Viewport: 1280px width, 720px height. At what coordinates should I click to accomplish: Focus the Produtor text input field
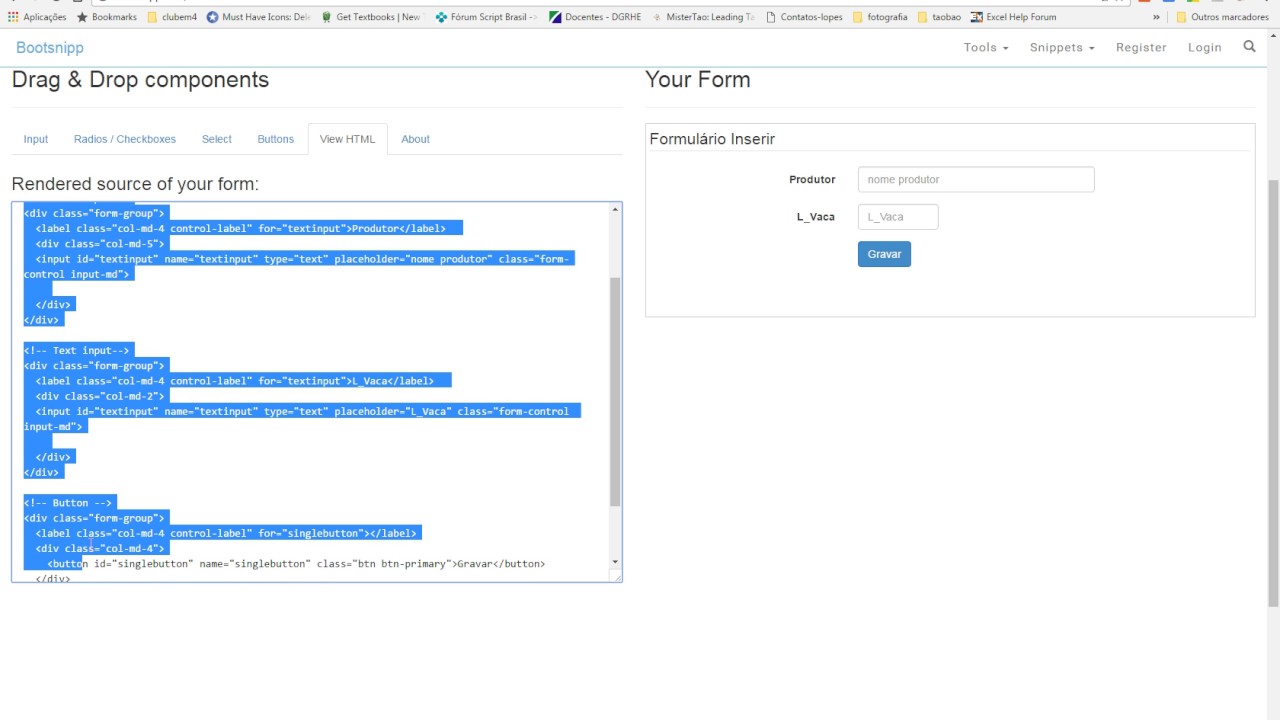[976, 180]
